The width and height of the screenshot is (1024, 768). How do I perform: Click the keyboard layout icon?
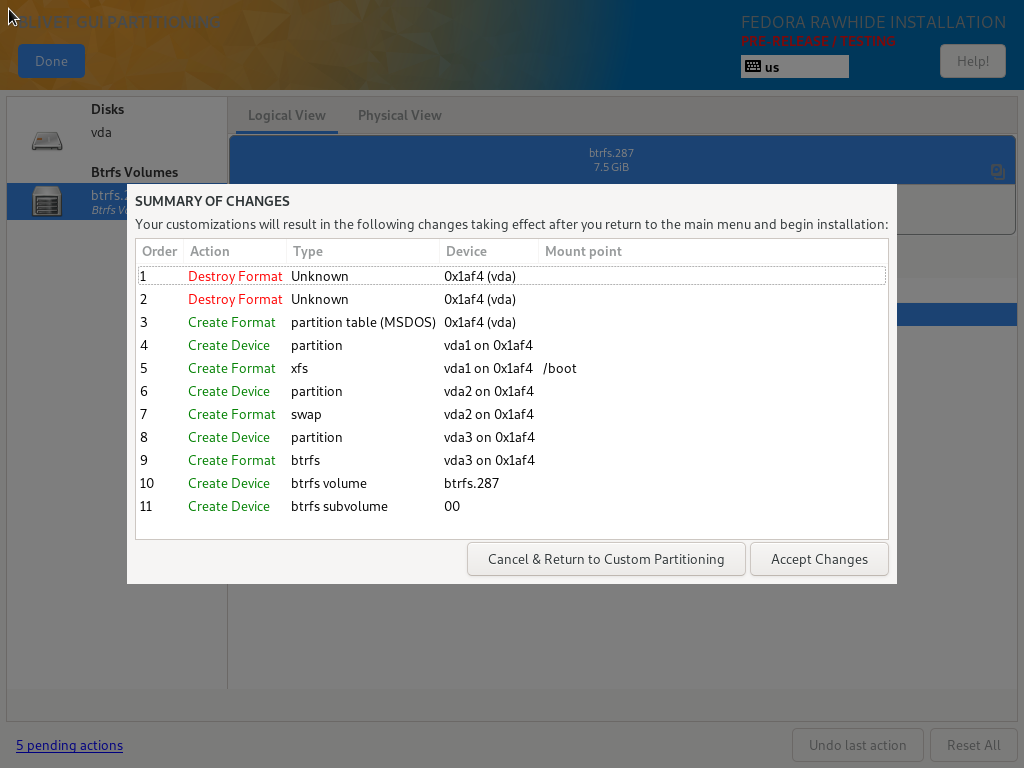click(753, 67)
